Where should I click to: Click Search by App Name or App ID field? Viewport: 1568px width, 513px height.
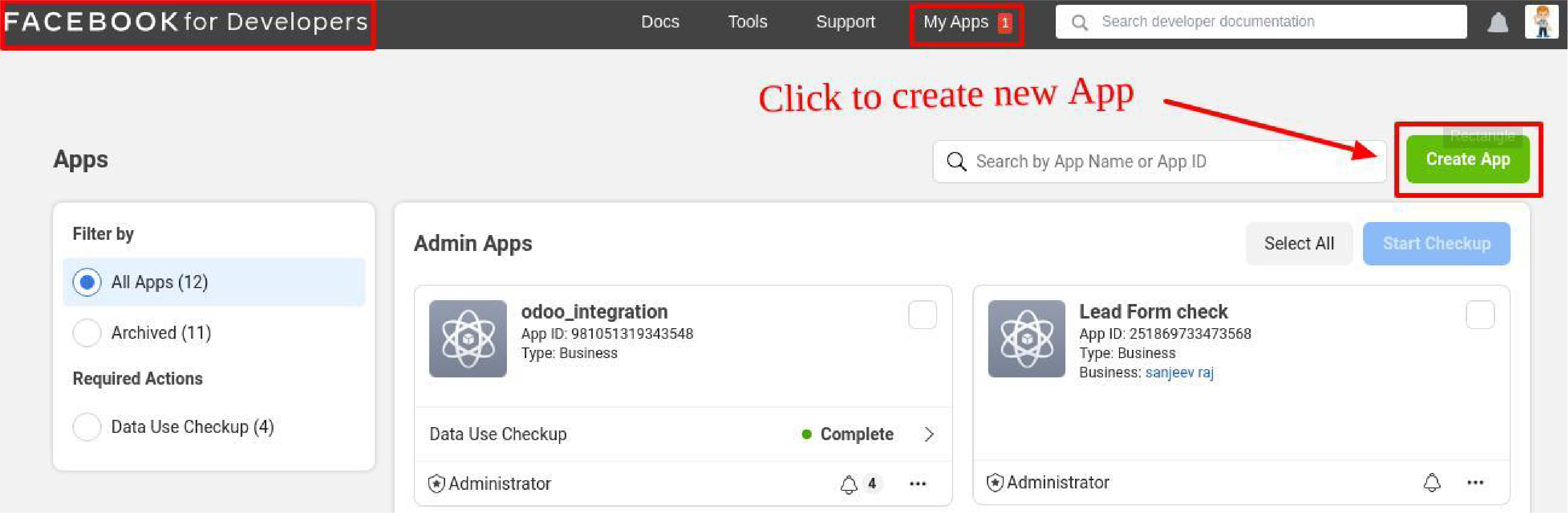coord(1159,162)
